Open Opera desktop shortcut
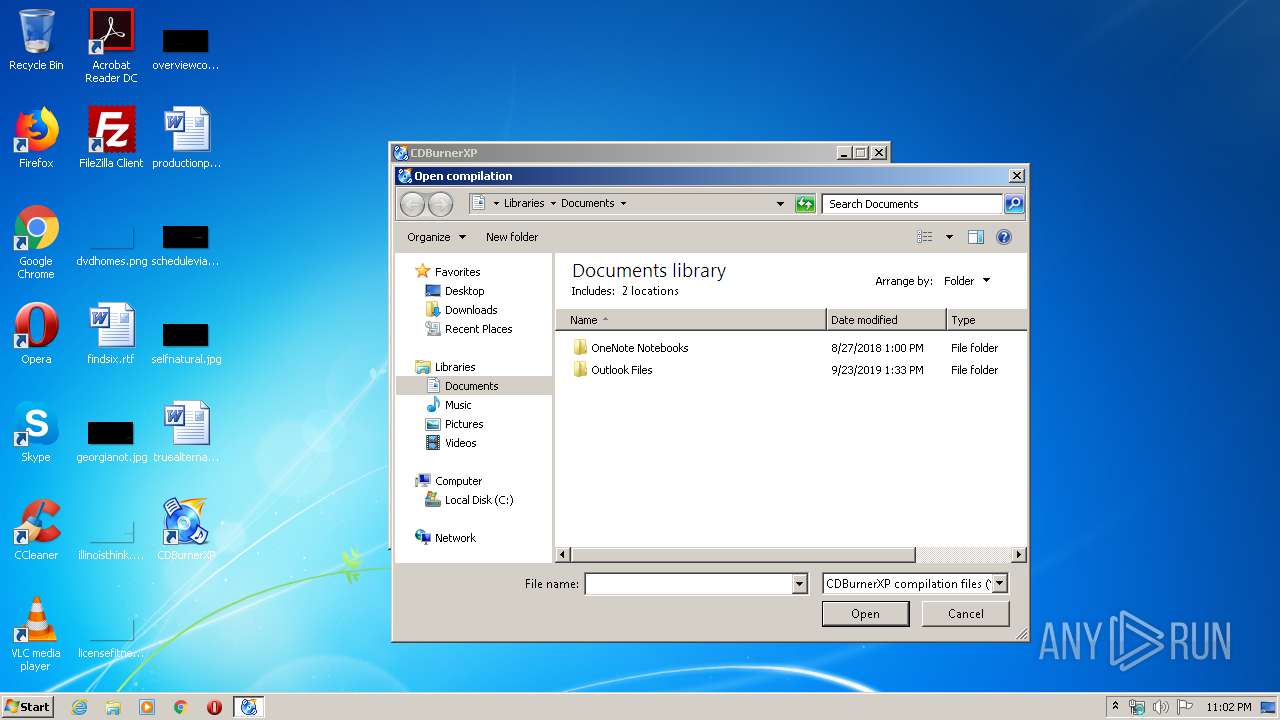The width and height of the screenshot is (1280, 720). 36,334
